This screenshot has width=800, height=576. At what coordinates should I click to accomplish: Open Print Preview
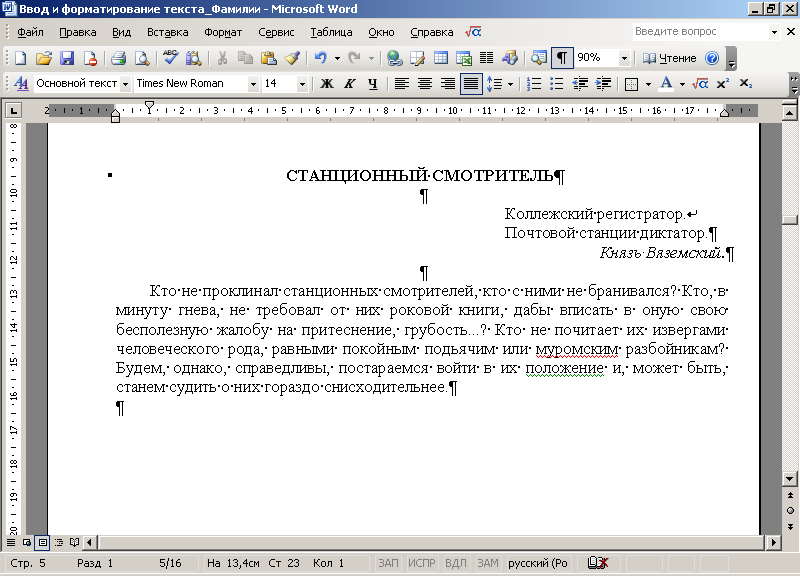[x=141, y=58]
